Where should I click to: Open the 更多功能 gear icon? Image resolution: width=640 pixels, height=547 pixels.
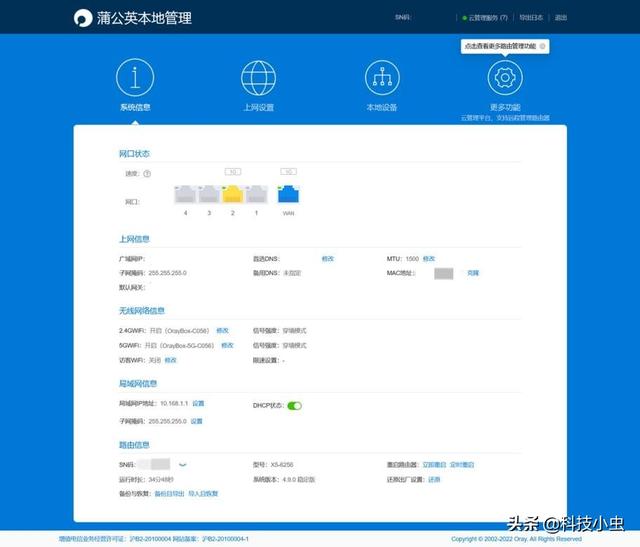(505, 76)
